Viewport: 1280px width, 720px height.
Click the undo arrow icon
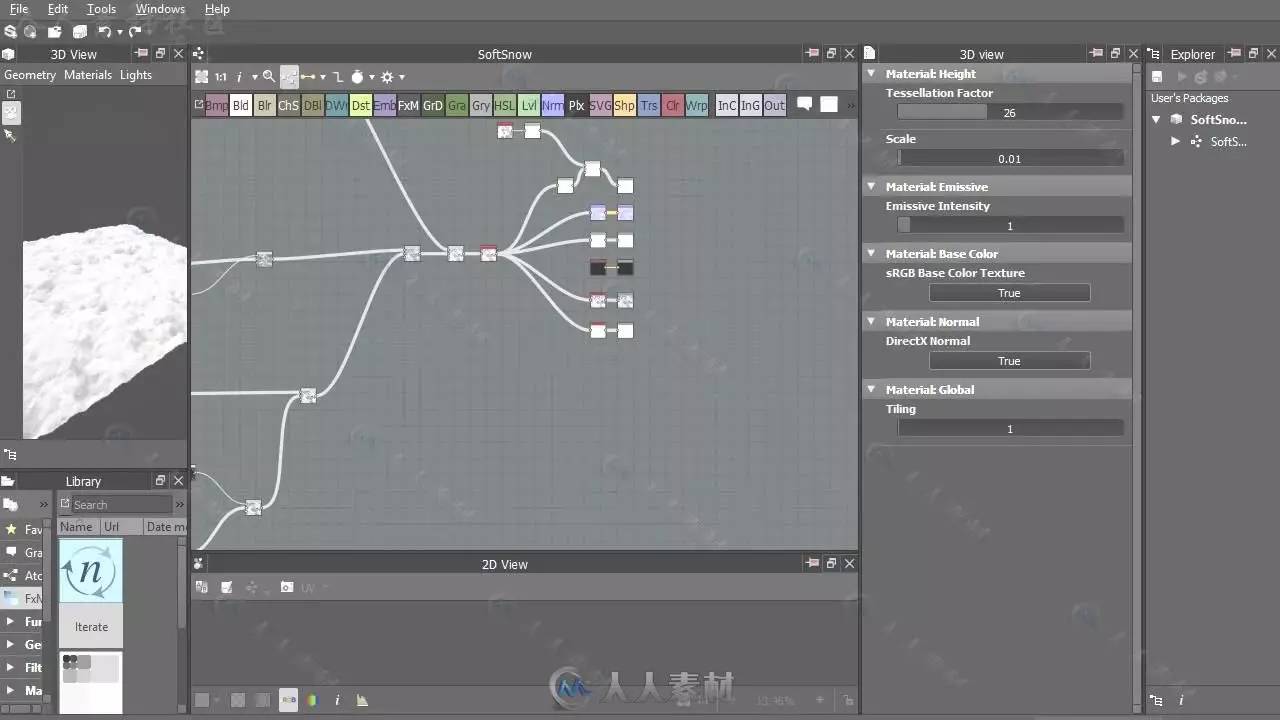(x=104, y=32)
